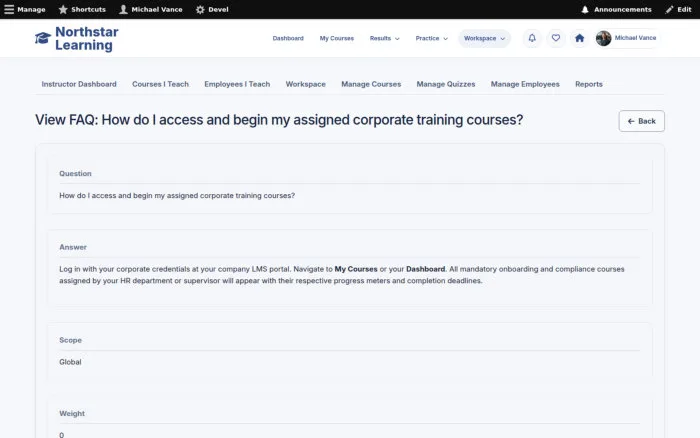
Task: Click the Announcements bell in admin bar
Action: pyautogui.click(x=585, y=9)
